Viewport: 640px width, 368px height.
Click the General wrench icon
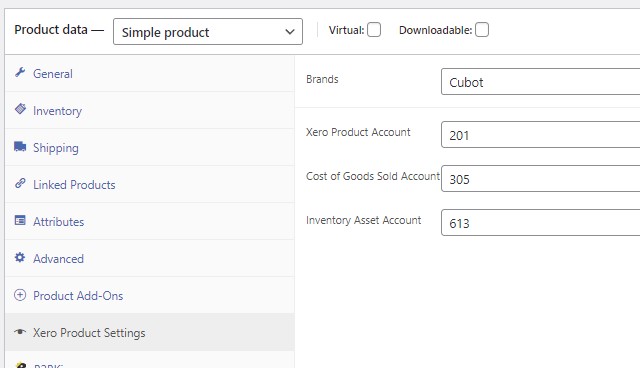pos(20,73)
